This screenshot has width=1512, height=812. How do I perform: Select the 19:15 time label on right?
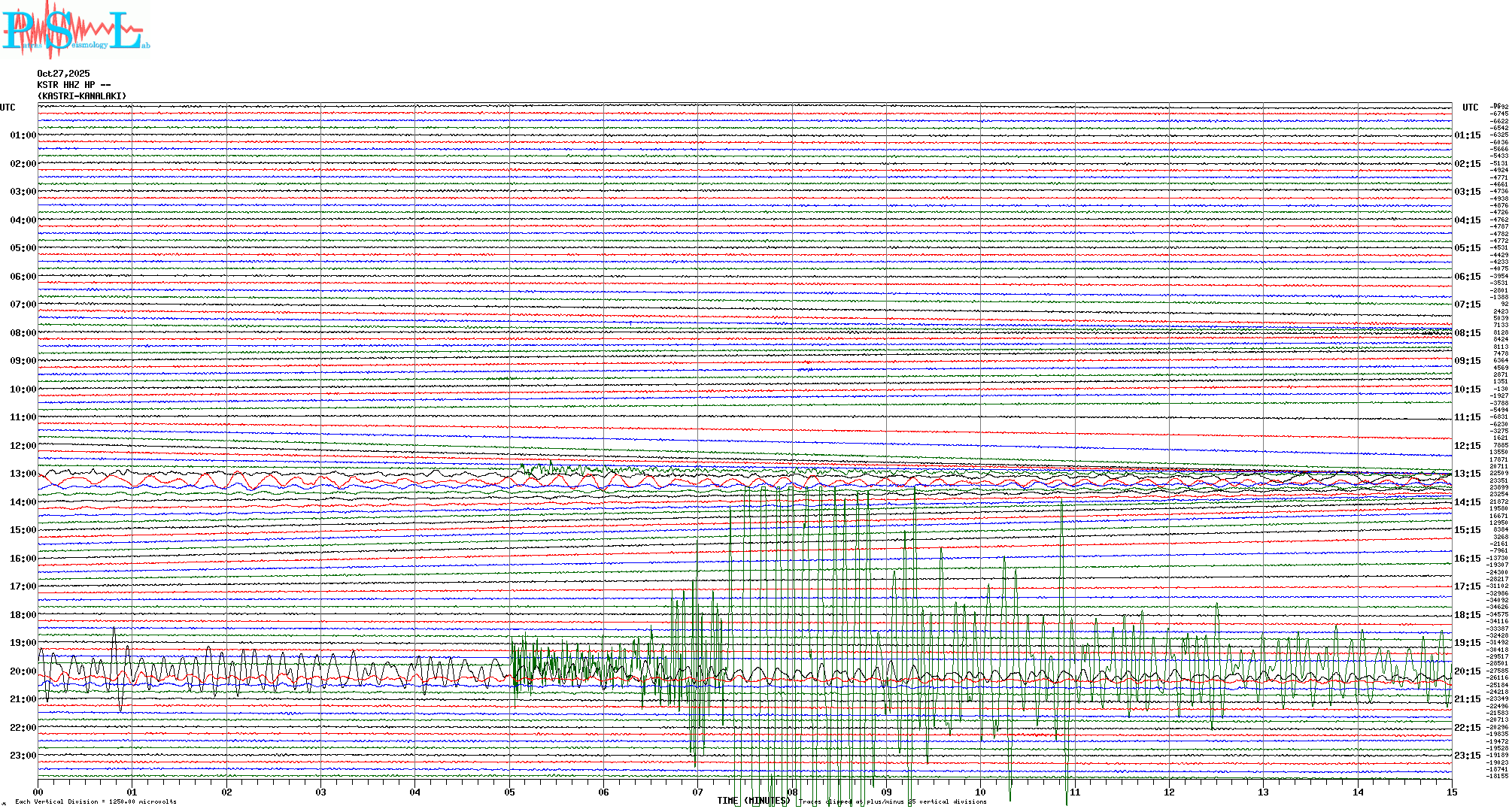1467,643
